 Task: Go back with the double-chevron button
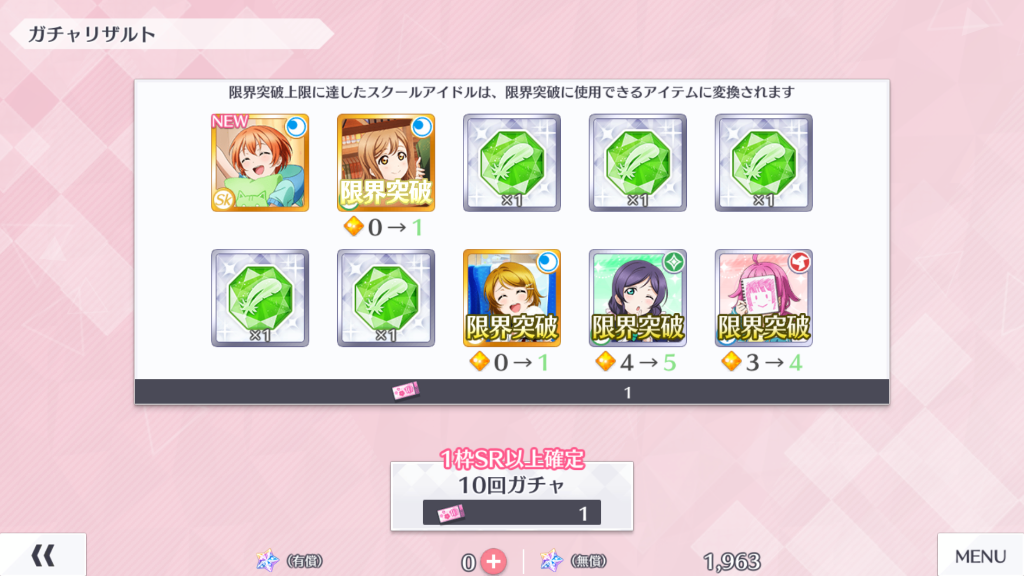point(43,555)
